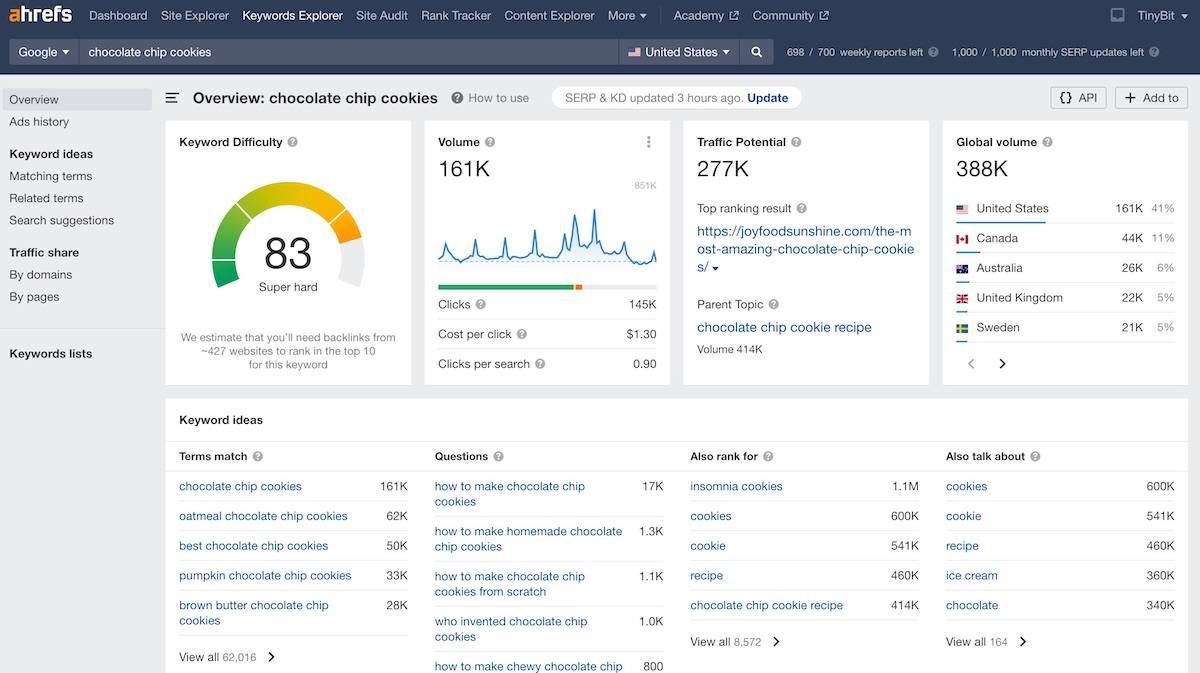Select By domains in the sidebar

click(40, 275)
